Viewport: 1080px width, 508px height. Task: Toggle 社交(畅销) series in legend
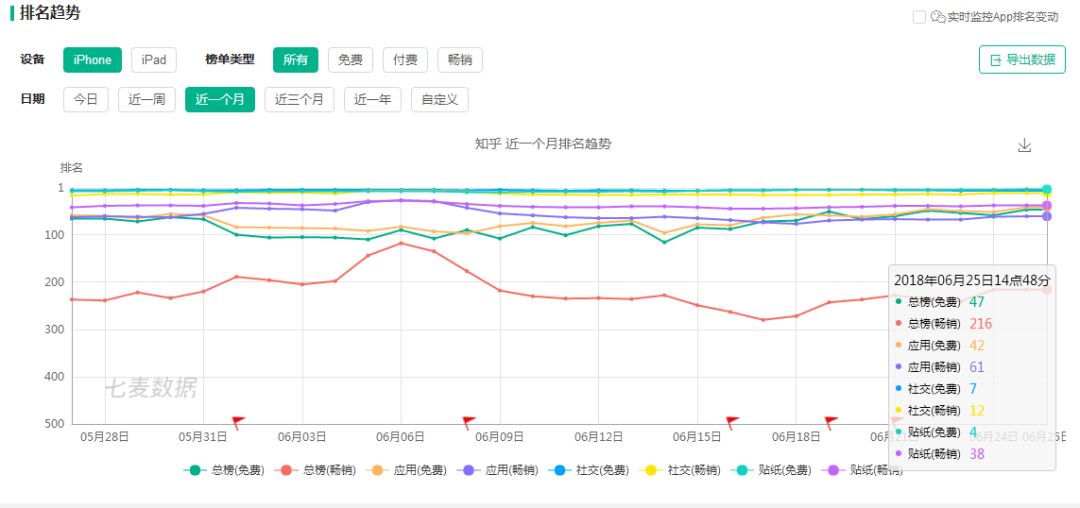[680, 471]
